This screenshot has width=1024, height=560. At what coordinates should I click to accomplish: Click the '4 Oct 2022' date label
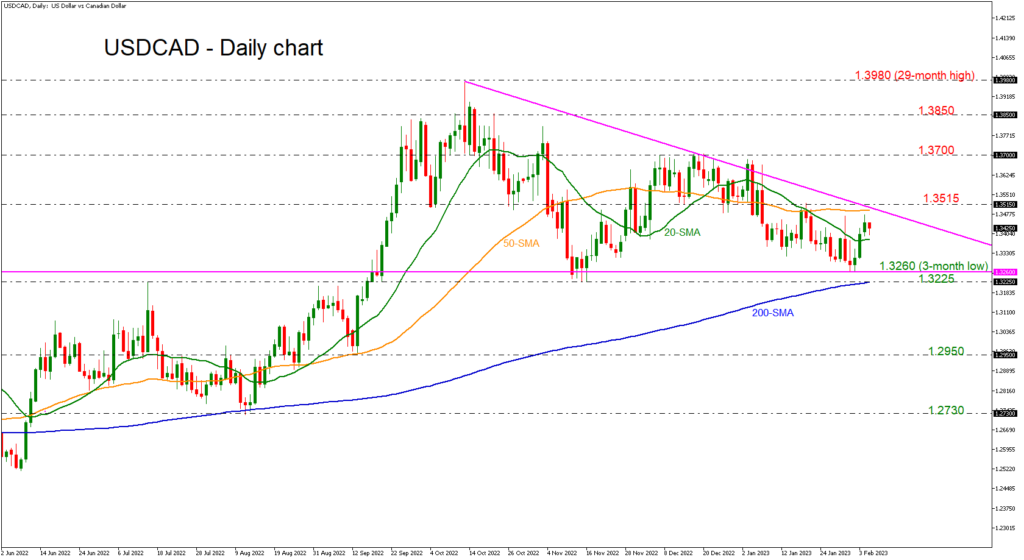(444, 553)
